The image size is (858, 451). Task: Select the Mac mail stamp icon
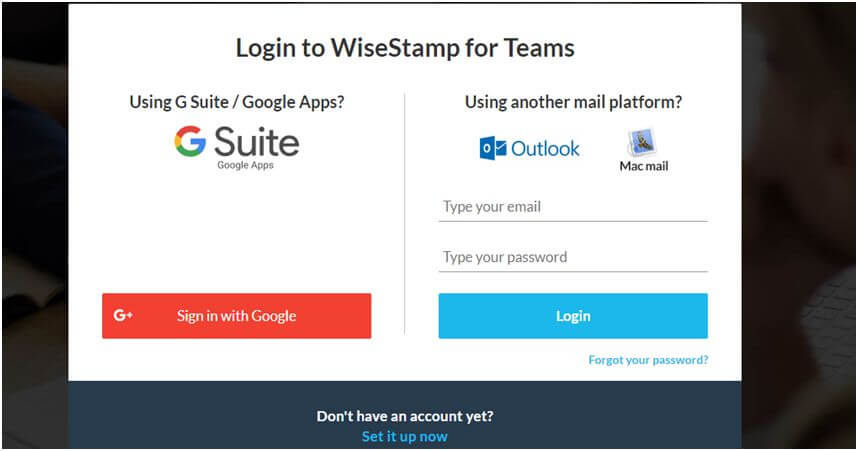tap(642, 142)
